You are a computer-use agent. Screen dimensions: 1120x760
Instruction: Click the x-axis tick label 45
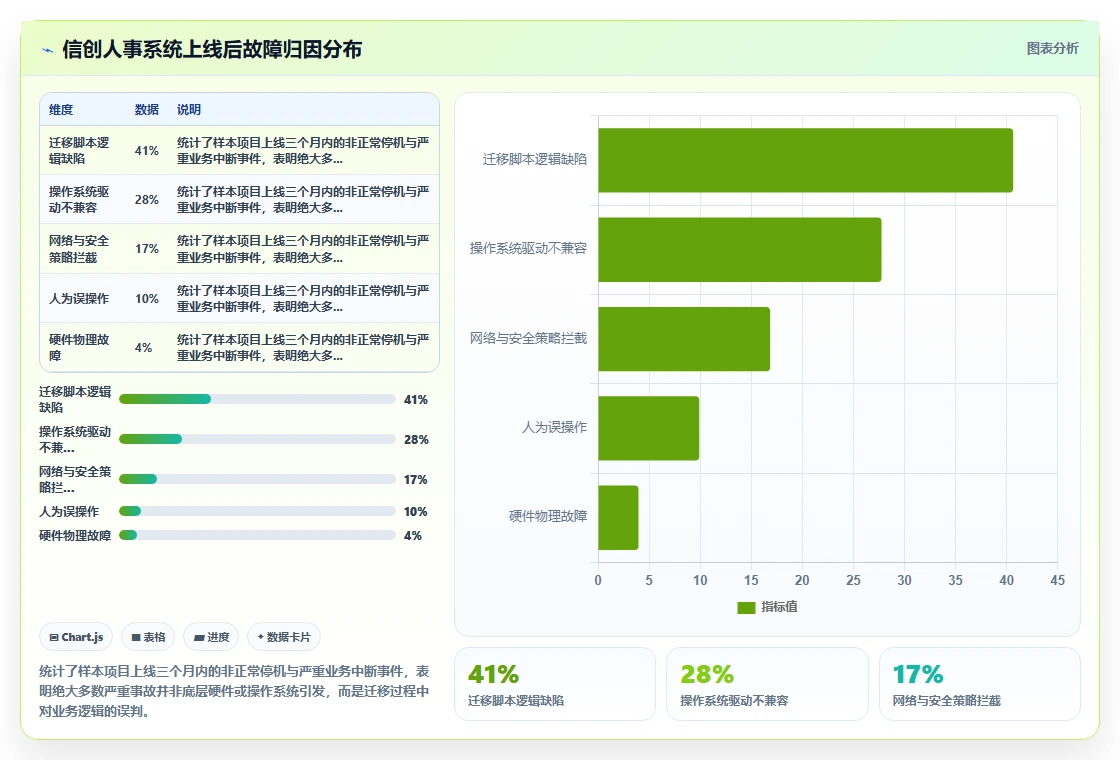[1057, 581]
